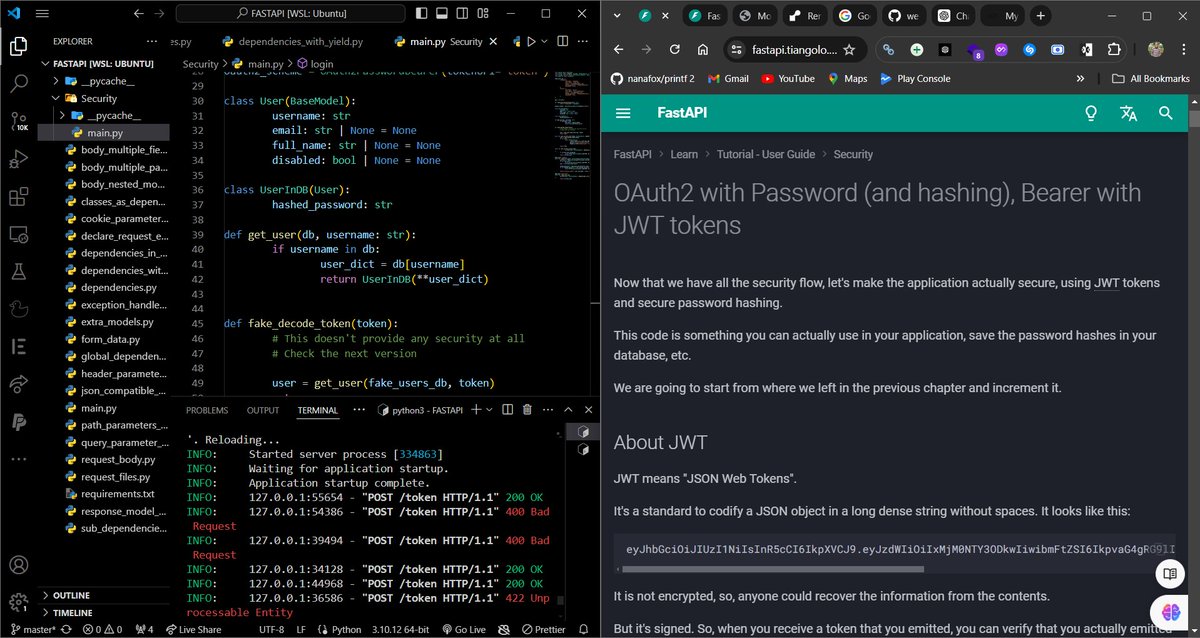Image resolution: width=1200 pixels, height=638 pixels.
Task: Toggle light/dark theme lightbulb on FastAPI docs
Action: pyautogui.click(x=1092, y=113)
